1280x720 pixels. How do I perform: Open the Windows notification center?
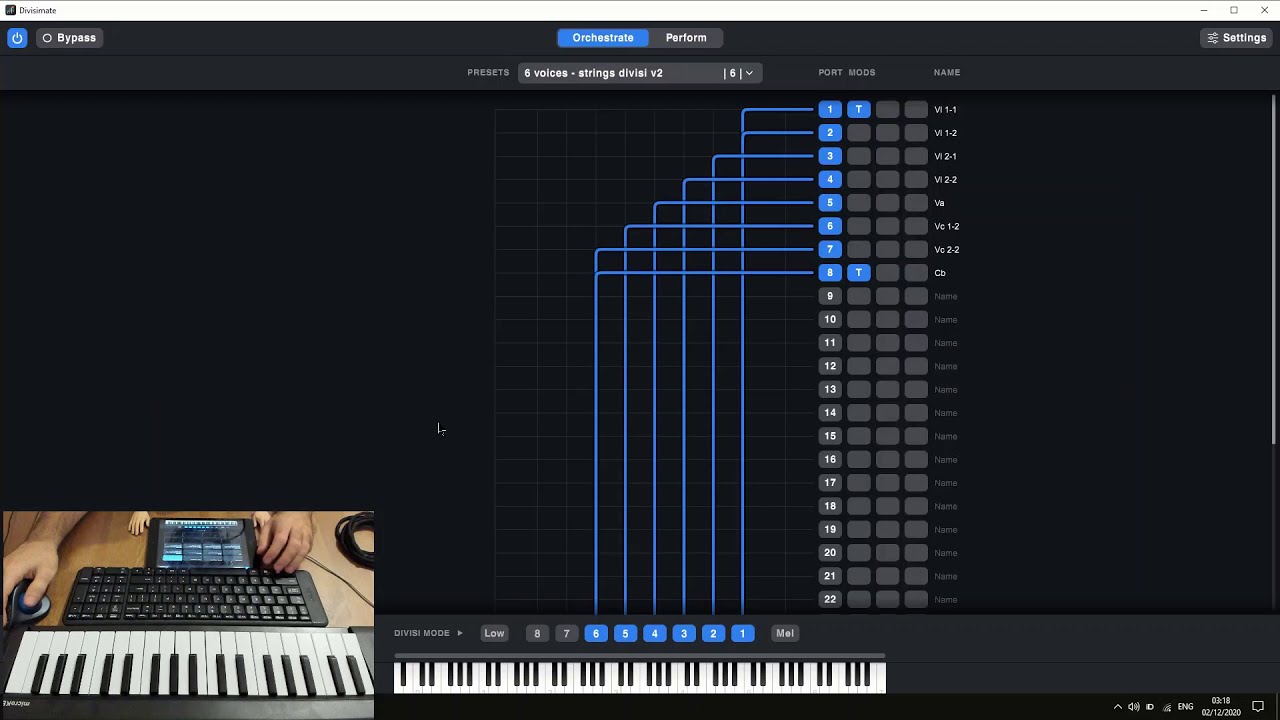[x=1258, y=707]
